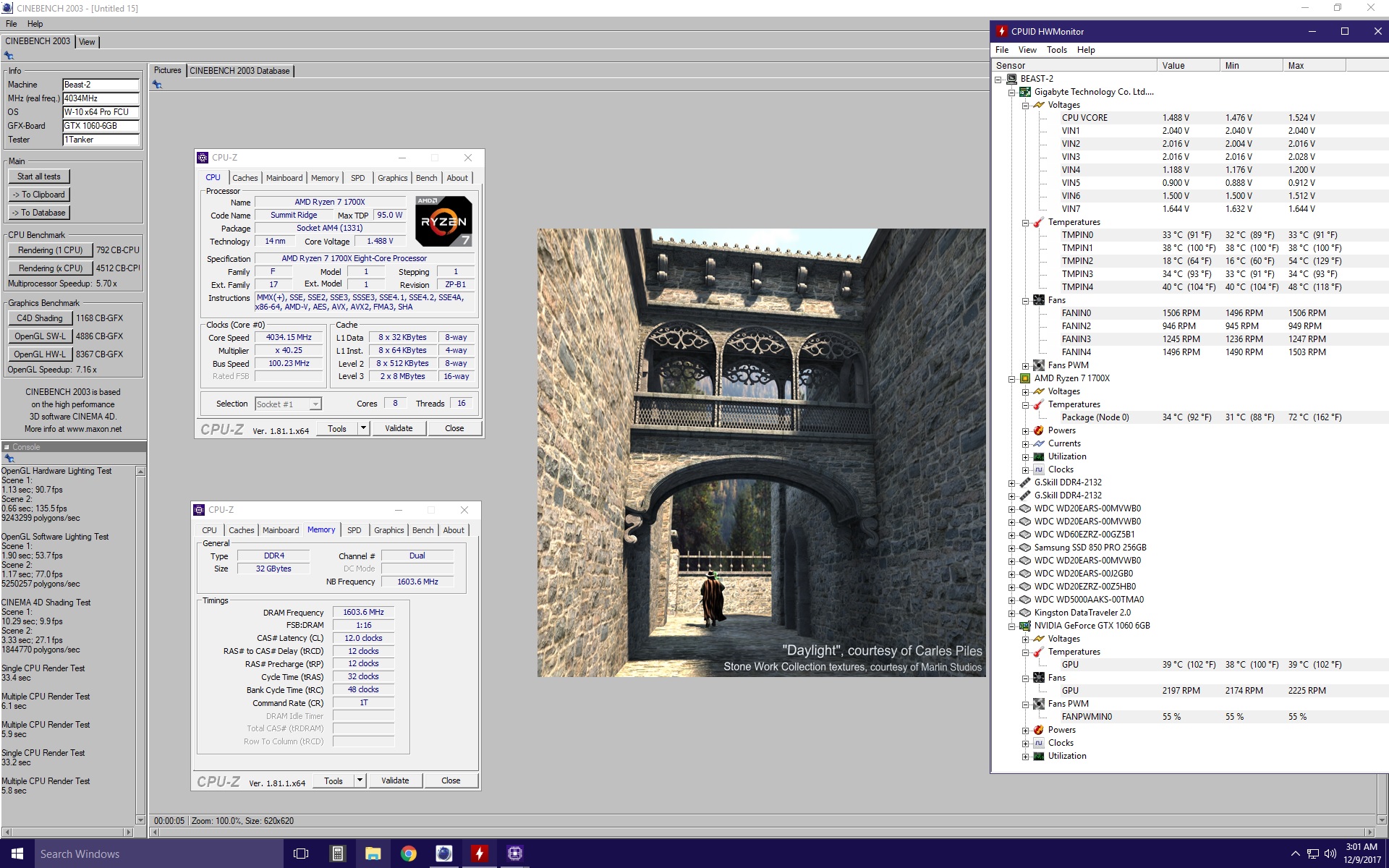Click the rendered Daylight image

point(761,453)
